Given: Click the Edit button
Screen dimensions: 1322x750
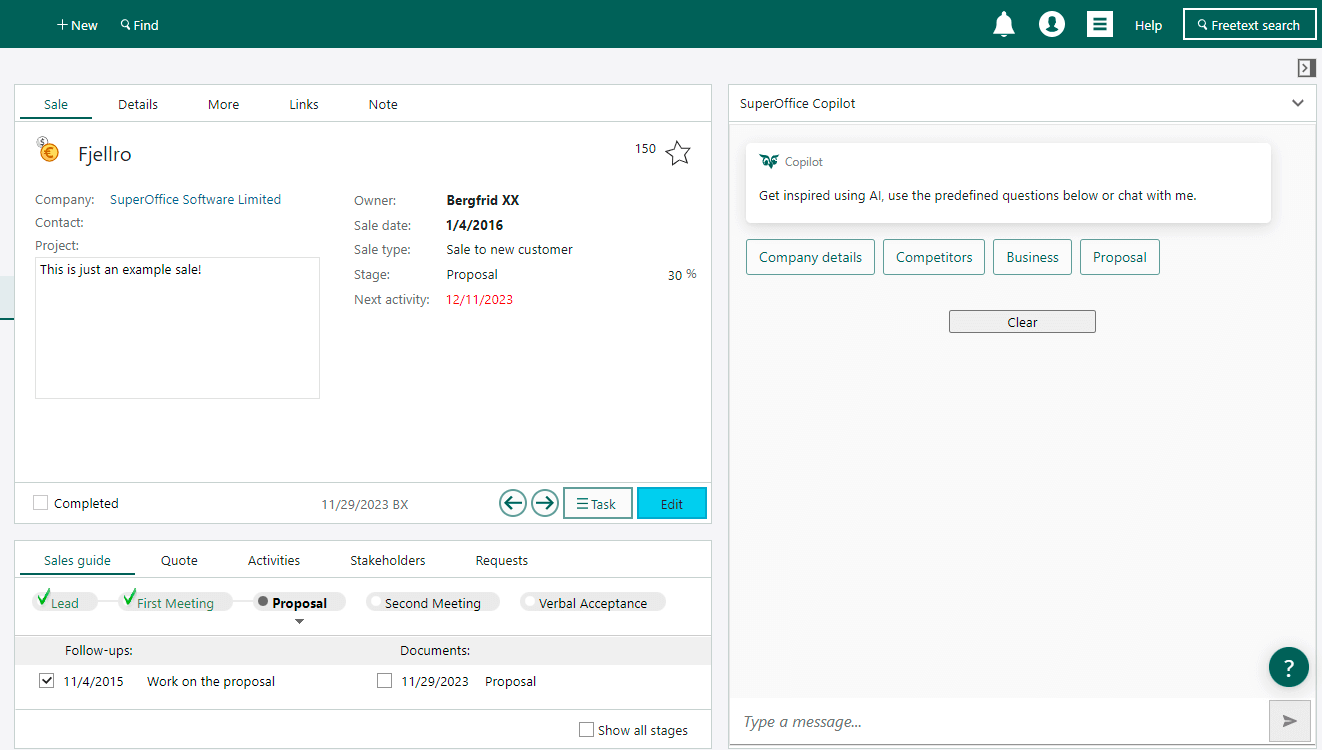Looking at the screenshot, I should [672, 503].
